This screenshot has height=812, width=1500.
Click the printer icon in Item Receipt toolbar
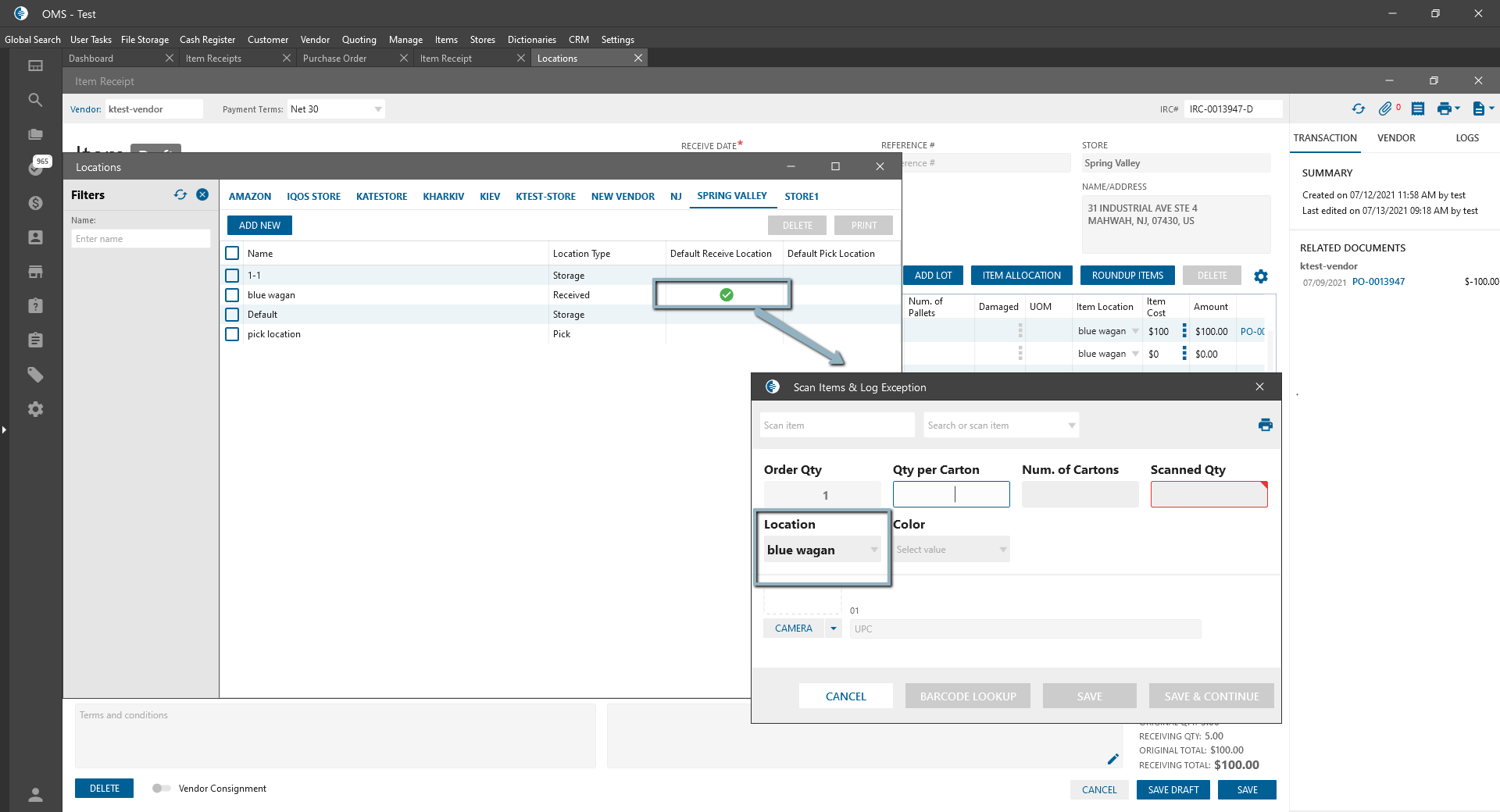click(1444, 109)
